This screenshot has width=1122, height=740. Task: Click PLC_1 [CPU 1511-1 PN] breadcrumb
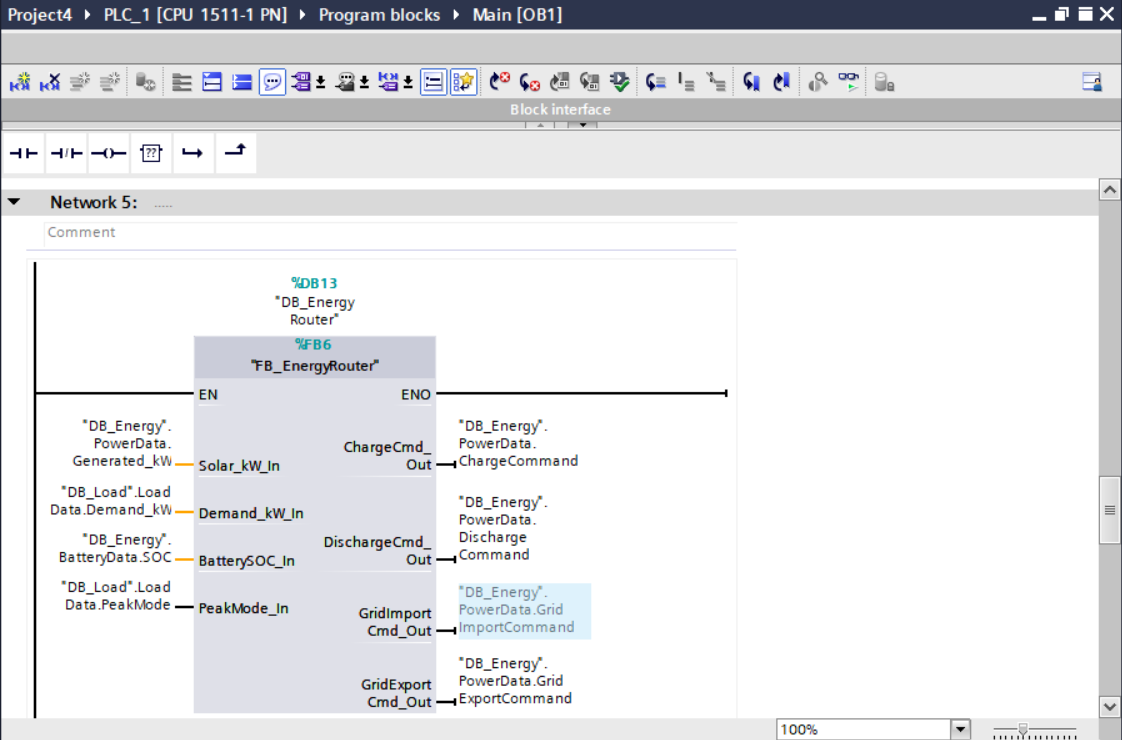tap(195, 15)
